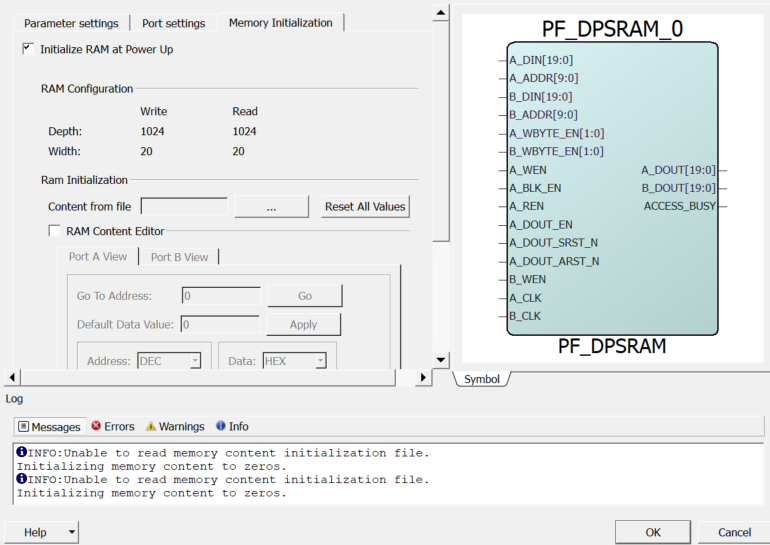Switch to the Port settings tab
770x545 pixels.
coord(173,23)
